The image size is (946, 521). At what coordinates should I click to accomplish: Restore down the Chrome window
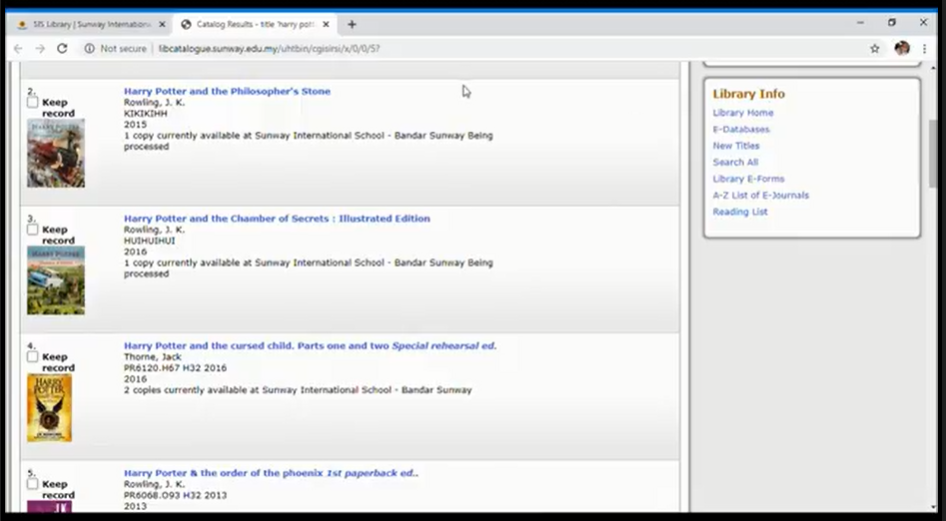[x=892, y=23]
